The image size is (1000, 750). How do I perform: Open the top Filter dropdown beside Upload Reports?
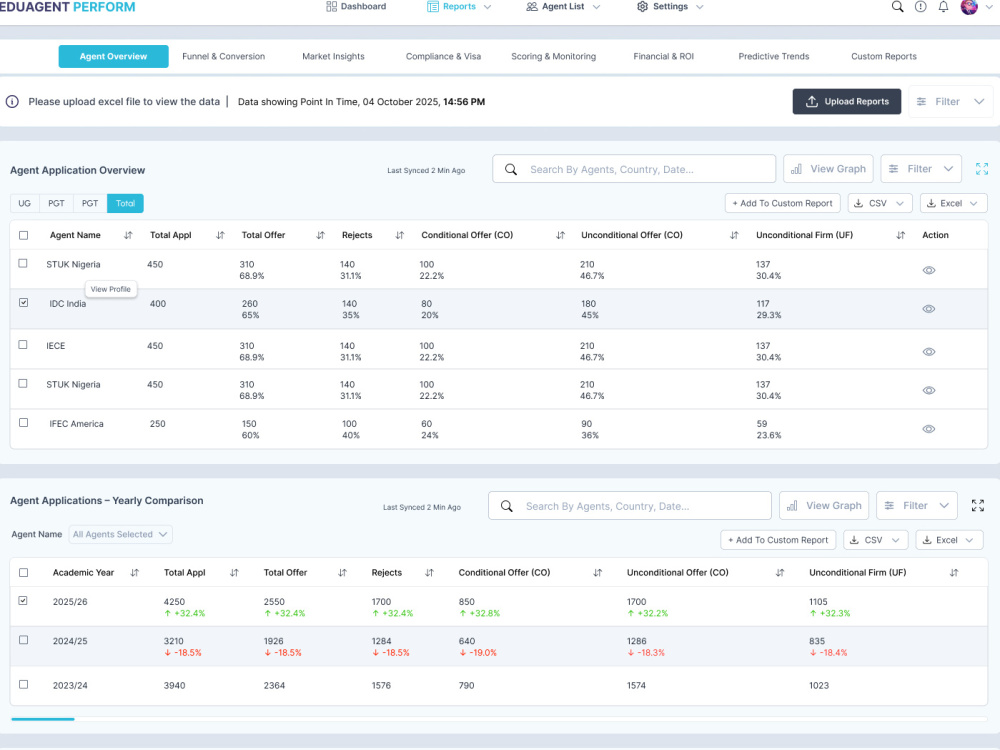(x=950, y=101)
